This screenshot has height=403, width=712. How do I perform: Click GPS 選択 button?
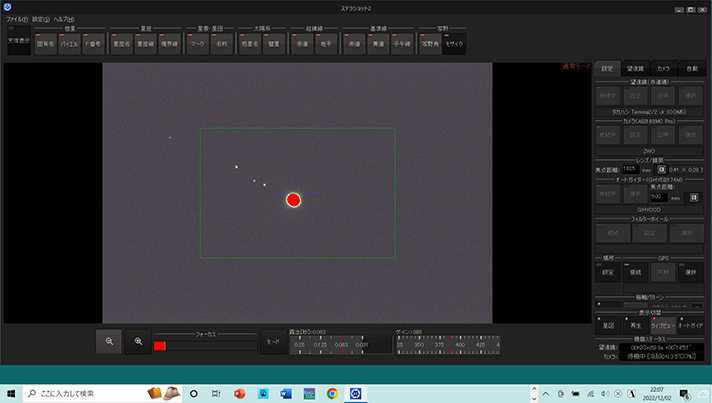point(691,272)
